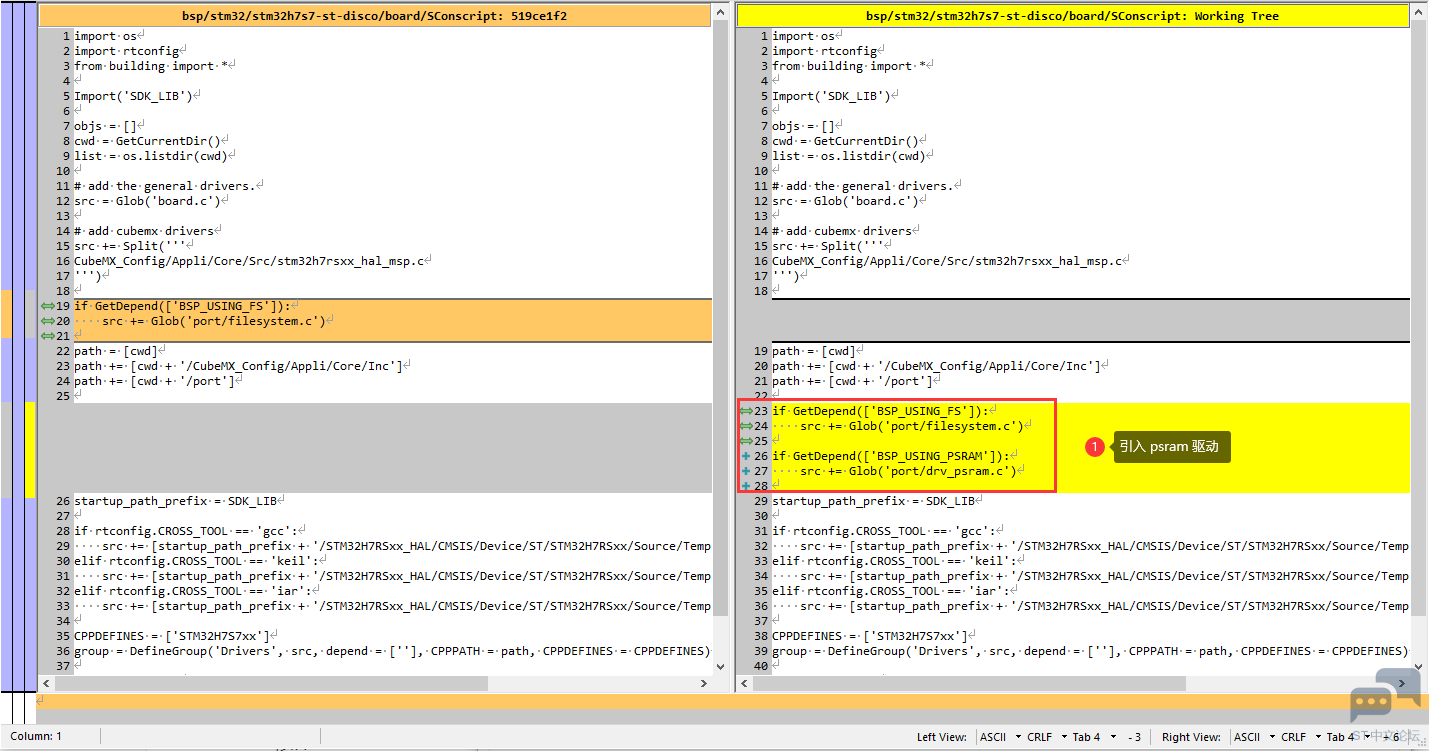Click the added-line plus marker on line 26
Viewport: 1429px width, 751px height.
[746, 456]
